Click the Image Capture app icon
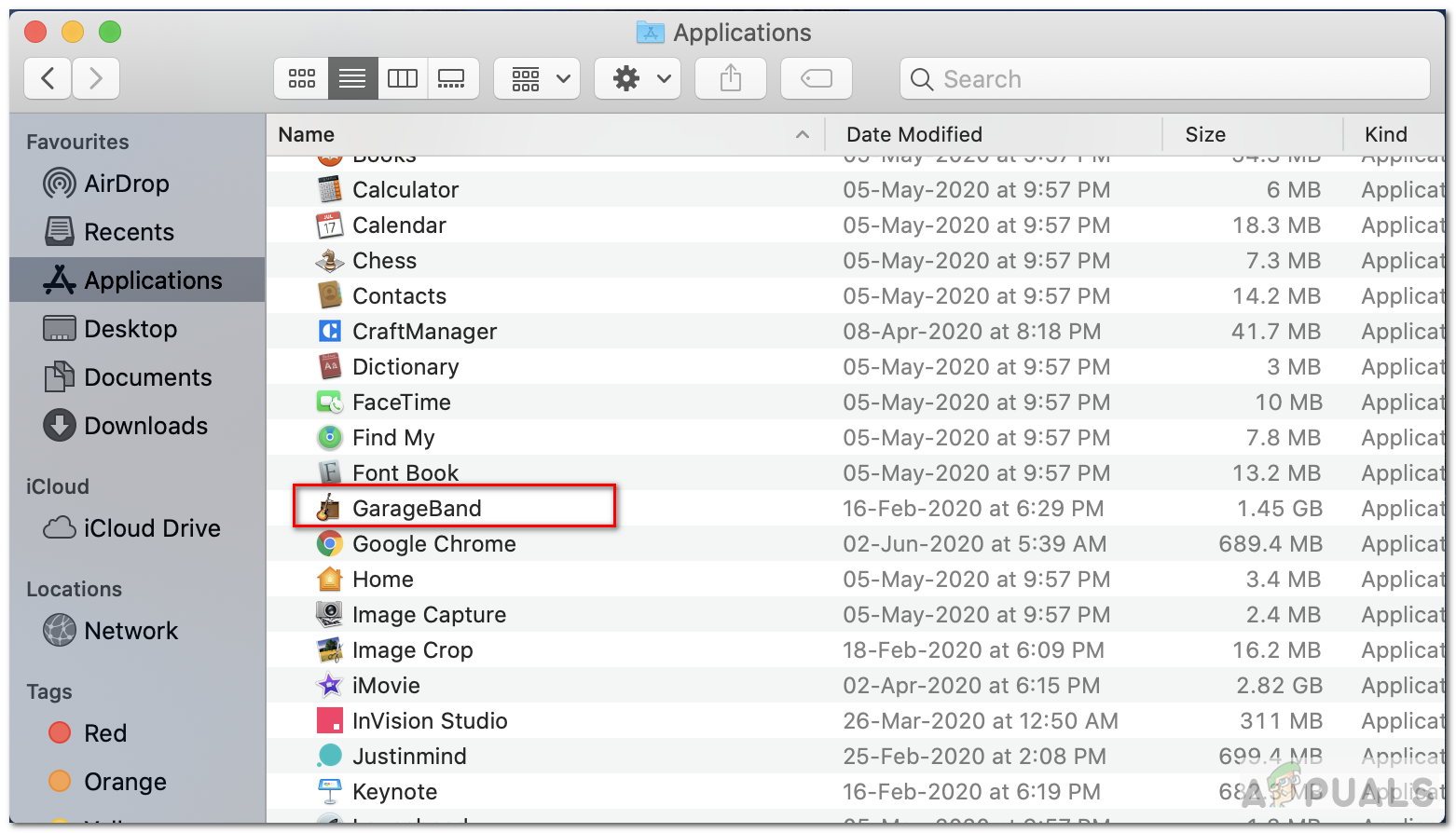The width and height of the screenshot is (1456, 833). click(x=330, y=614)
